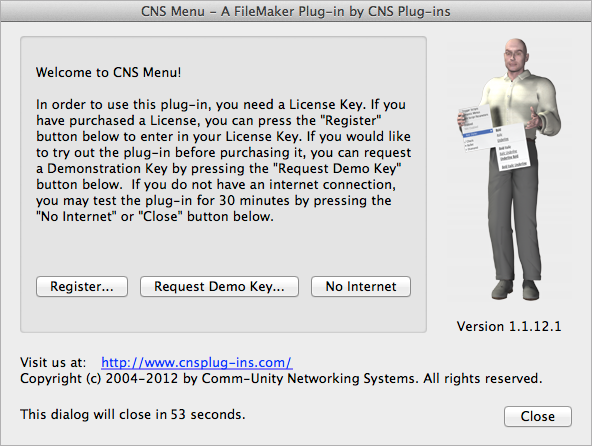Image resolution: width=592 pixels, height=446 pixels.
Task: Click the Register... button
Action: pyautogui.click(x=82, y=287)
